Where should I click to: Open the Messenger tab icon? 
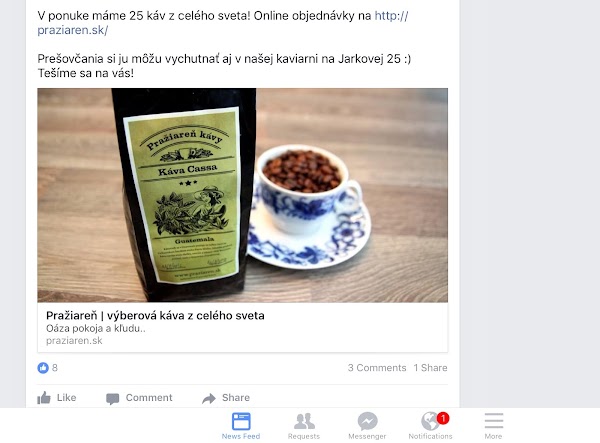click(x=367, y=421)
